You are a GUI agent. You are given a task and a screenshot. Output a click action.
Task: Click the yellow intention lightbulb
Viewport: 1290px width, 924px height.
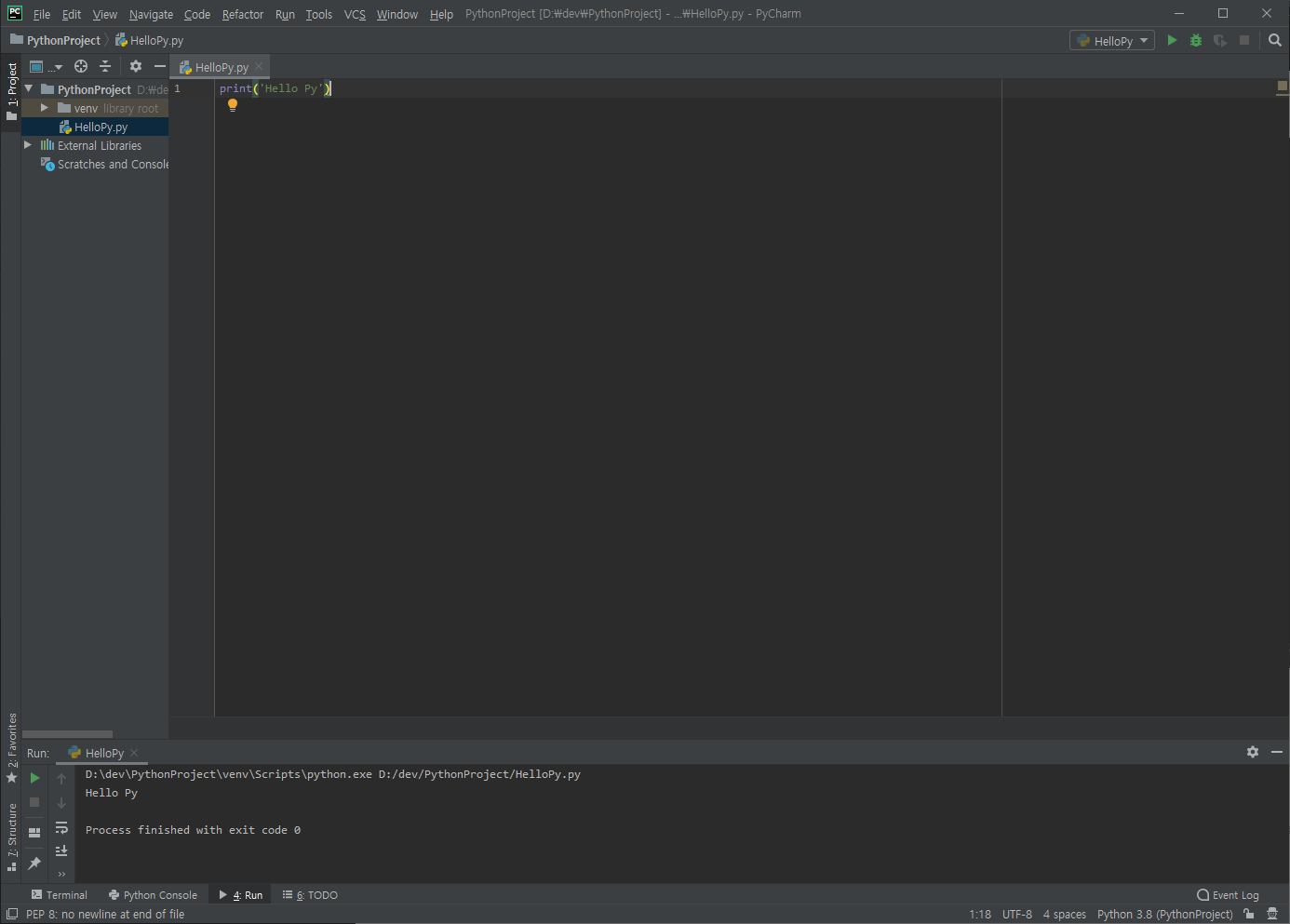pos(233,105)
